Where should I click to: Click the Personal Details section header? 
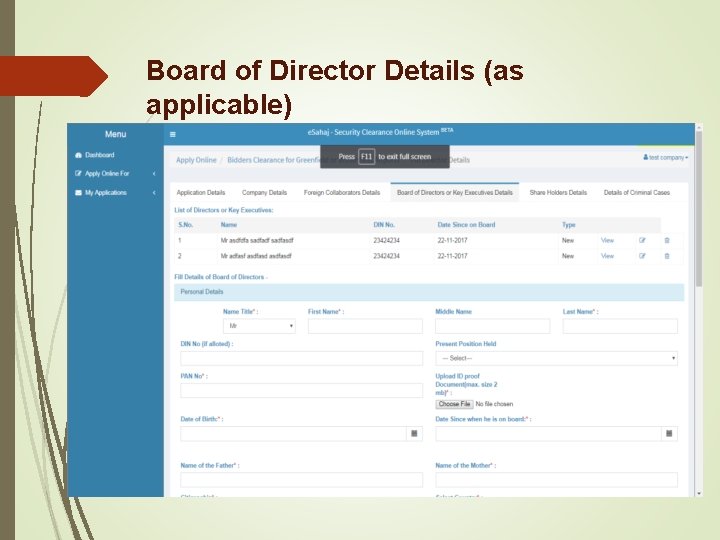click(429, 292)
